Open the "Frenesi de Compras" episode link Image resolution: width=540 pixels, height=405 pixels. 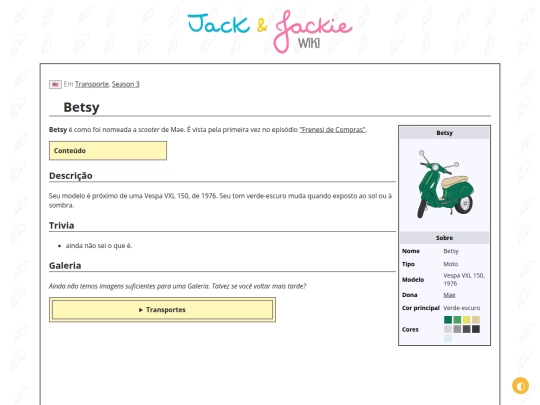[332, 130]
